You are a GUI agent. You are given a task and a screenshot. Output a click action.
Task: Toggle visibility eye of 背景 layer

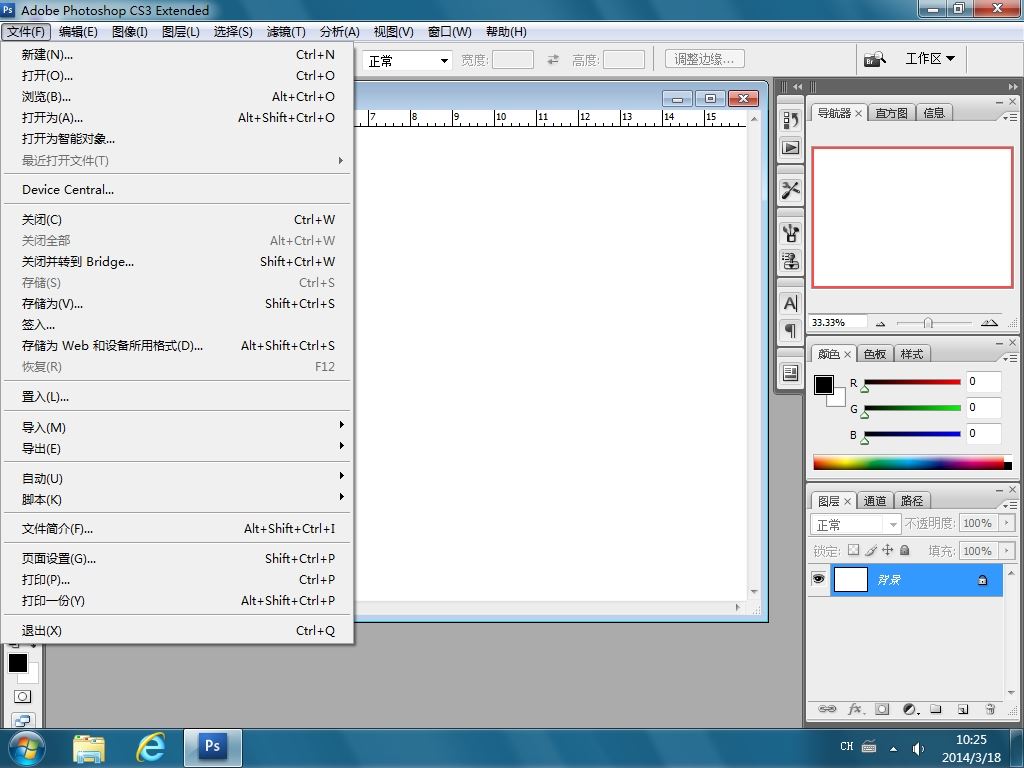pos(818,579)
